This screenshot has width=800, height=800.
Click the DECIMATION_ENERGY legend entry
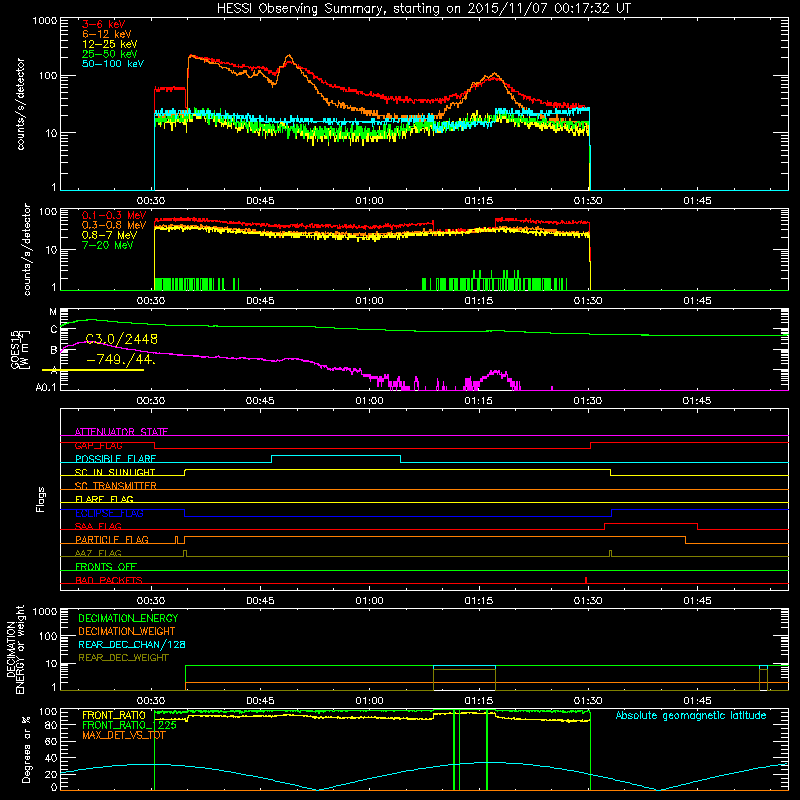(128, 618)
